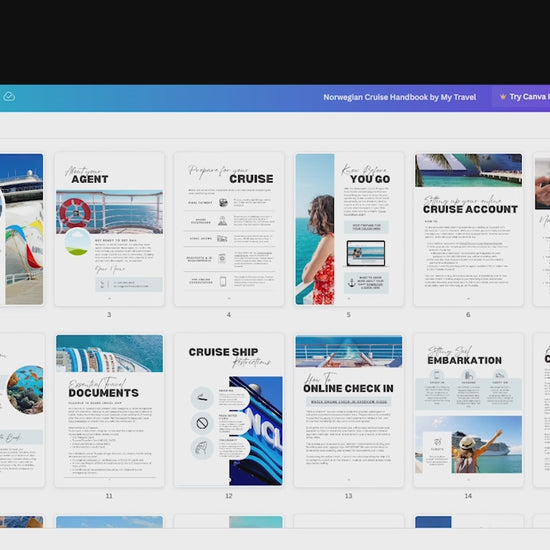
Task: Click page number 13 label
Action: tap(348, 496)
